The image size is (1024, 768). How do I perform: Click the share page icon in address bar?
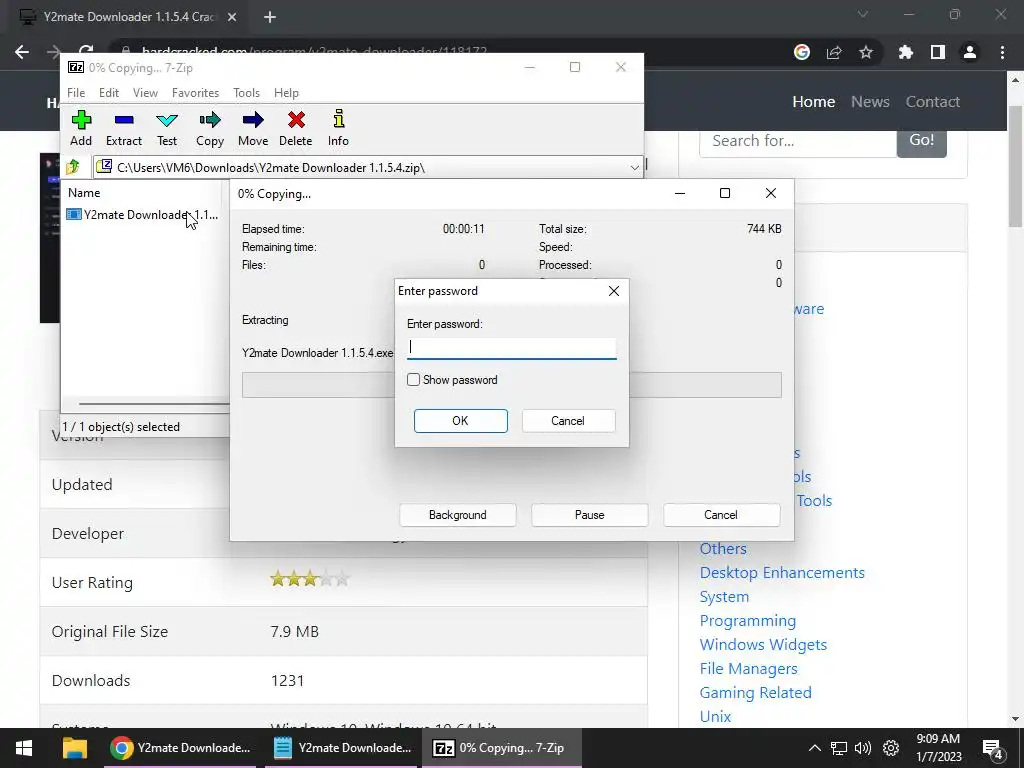pyautogui.click(x=834, y=52)
